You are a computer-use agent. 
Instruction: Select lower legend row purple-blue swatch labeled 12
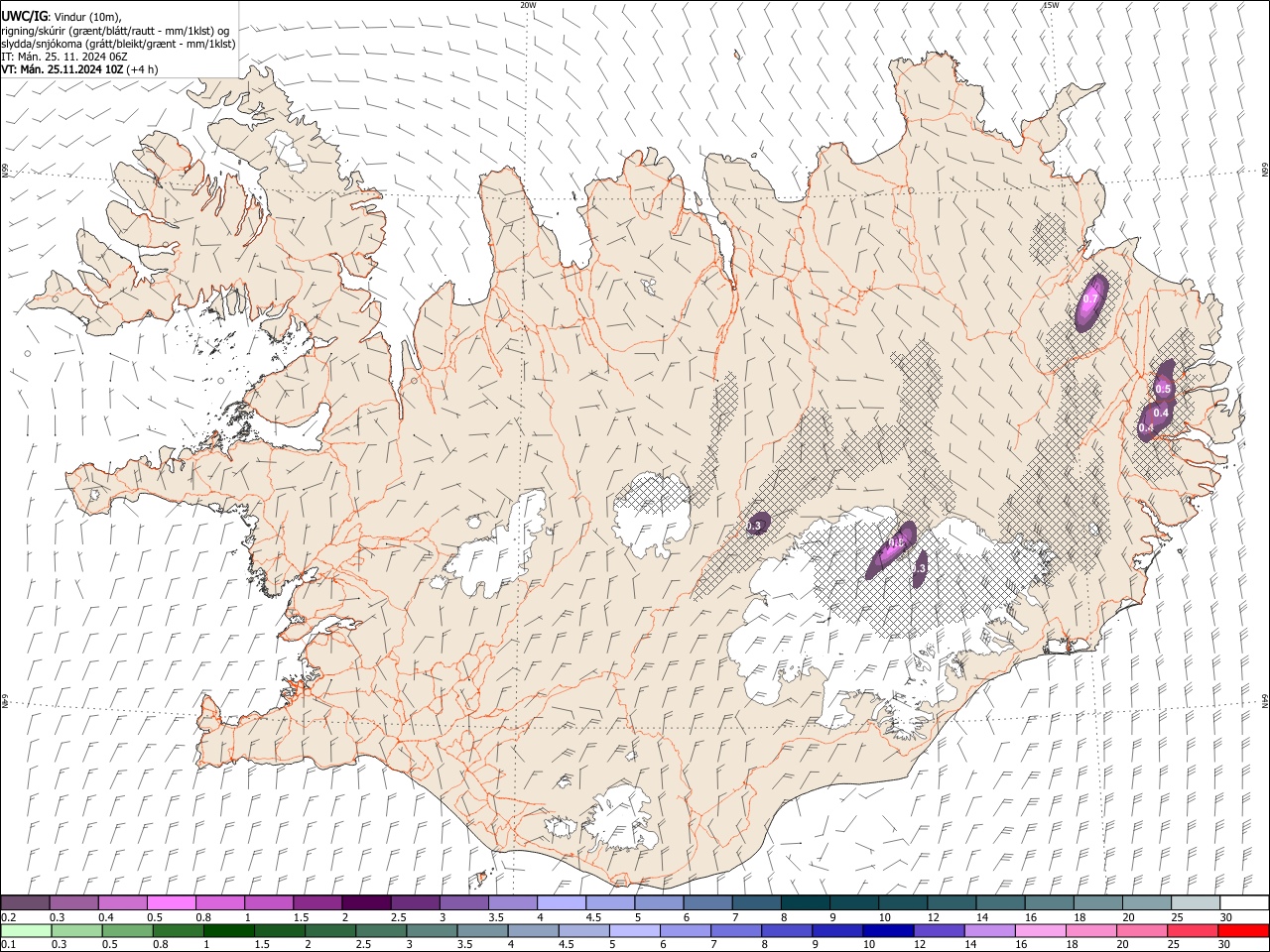[x=940, y=930]
